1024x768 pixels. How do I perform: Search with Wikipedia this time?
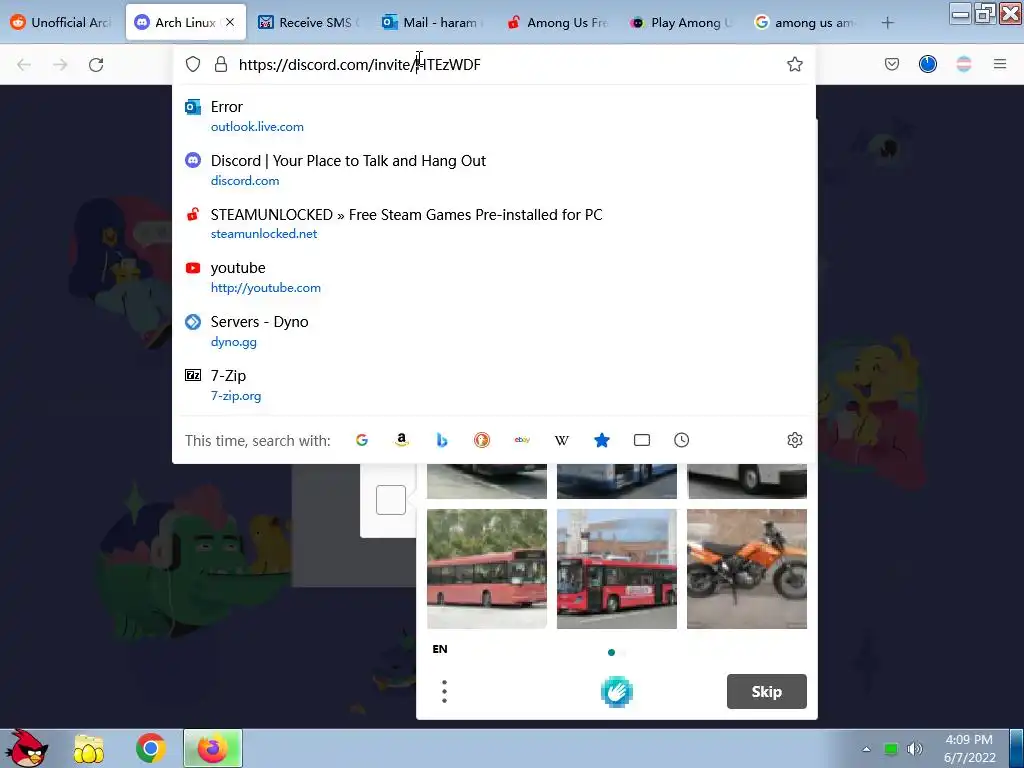tap(562, 440)
